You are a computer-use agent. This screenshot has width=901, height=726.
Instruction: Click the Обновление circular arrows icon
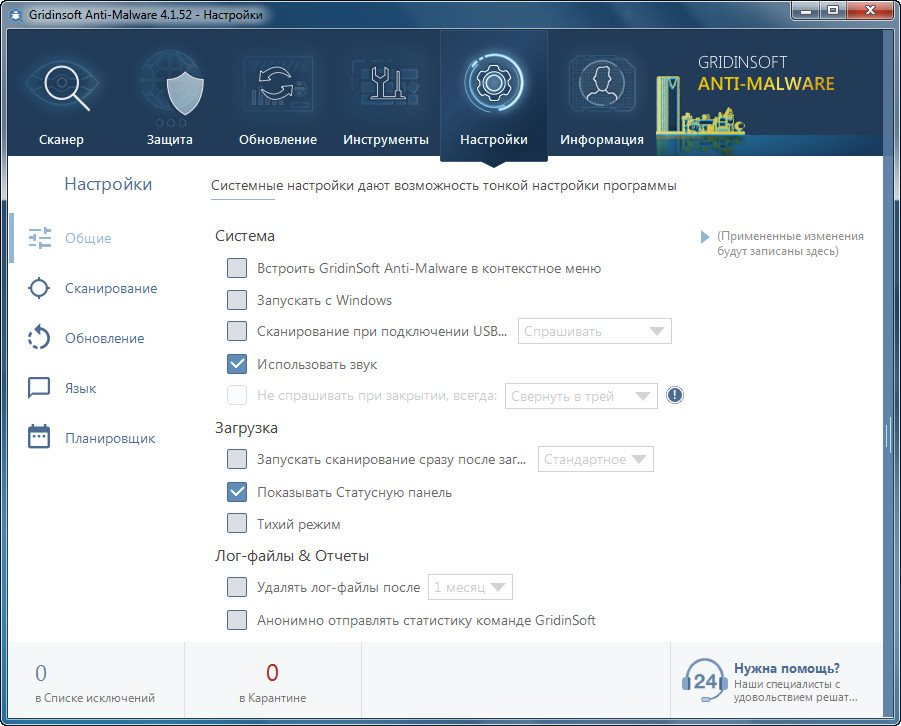click(x=278, y=84)
